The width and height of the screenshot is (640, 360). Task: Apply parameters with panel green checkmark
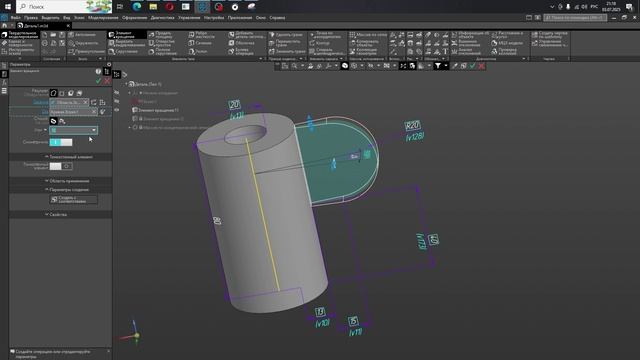tap(98, 81)
